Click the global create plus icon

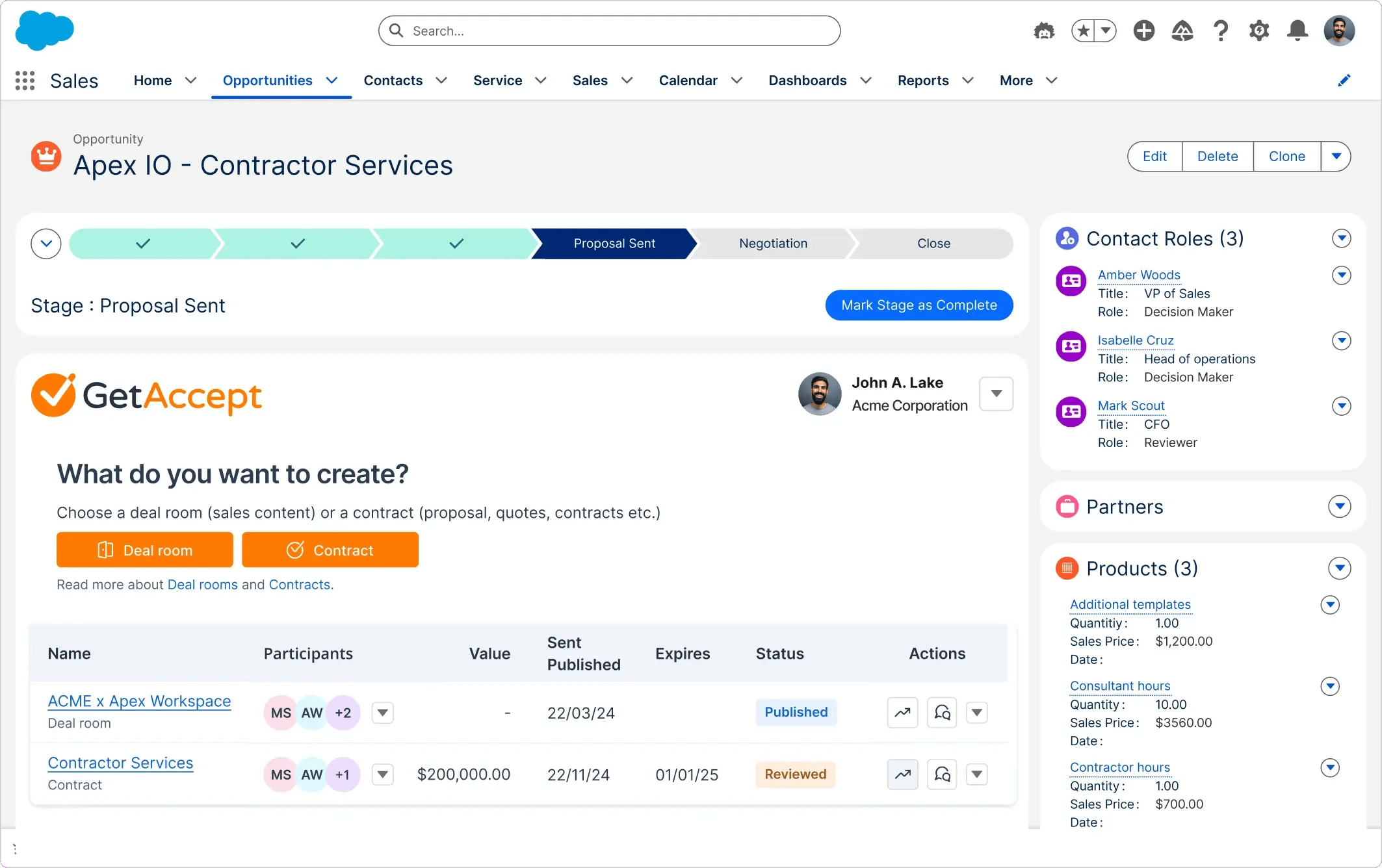1143,31
